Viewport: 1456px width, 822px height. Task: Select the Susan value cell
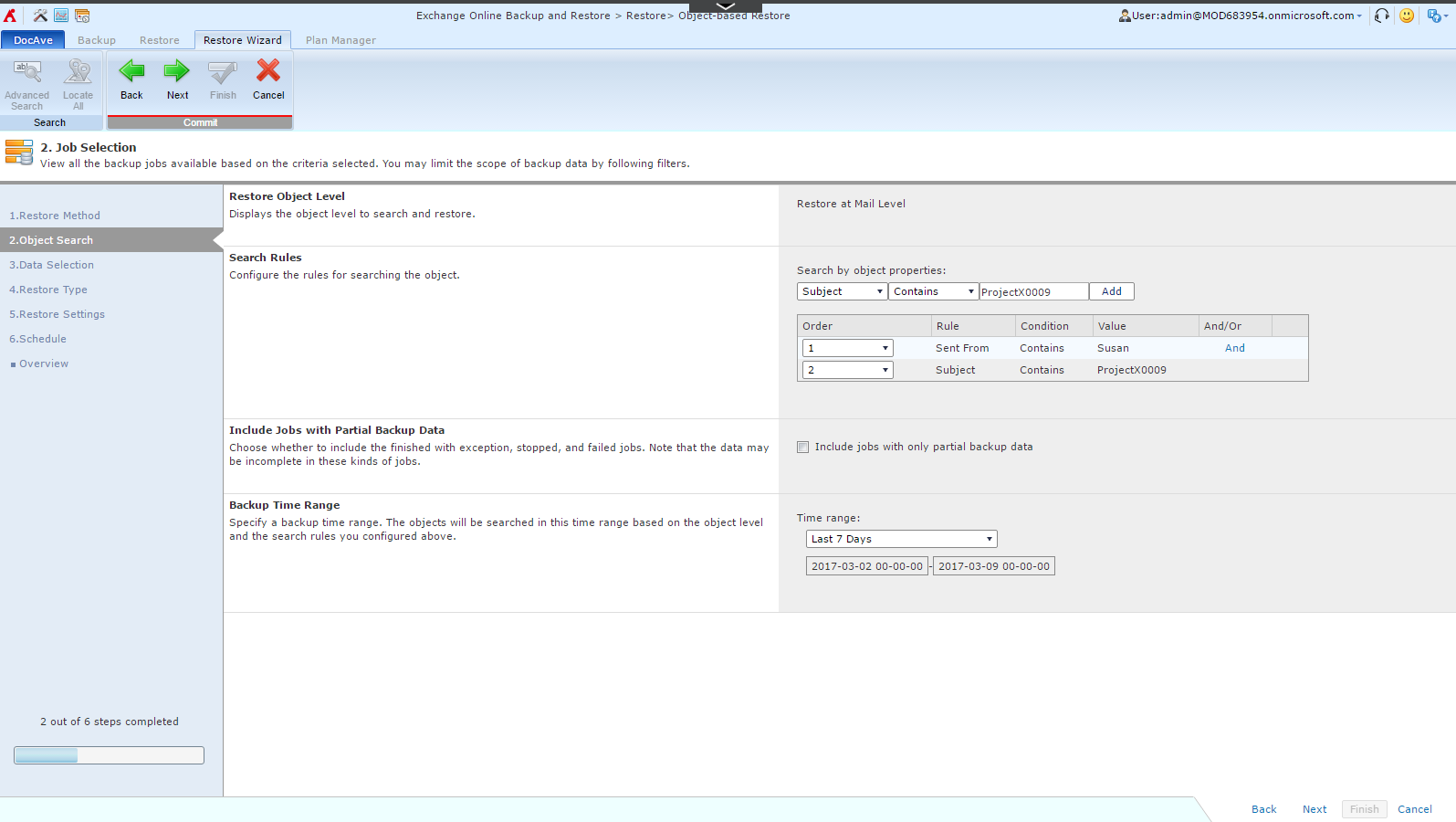[1113, 348]
